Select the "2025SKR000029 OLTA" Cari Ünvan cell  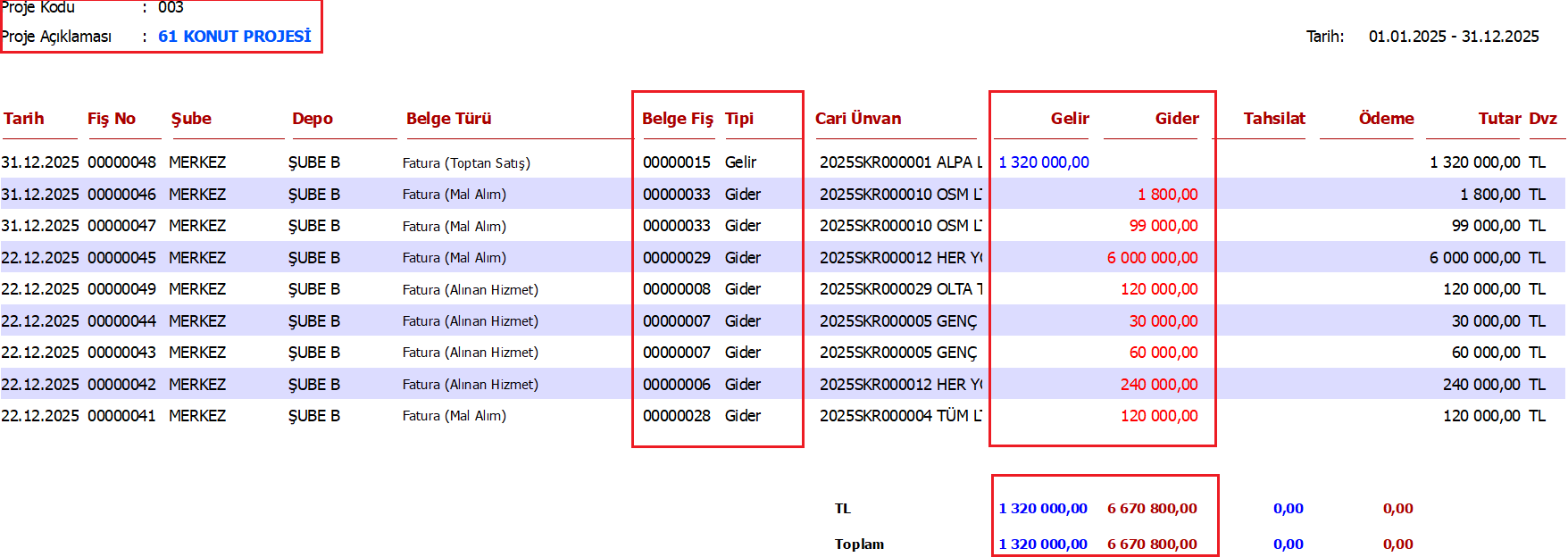pos(900,289)
